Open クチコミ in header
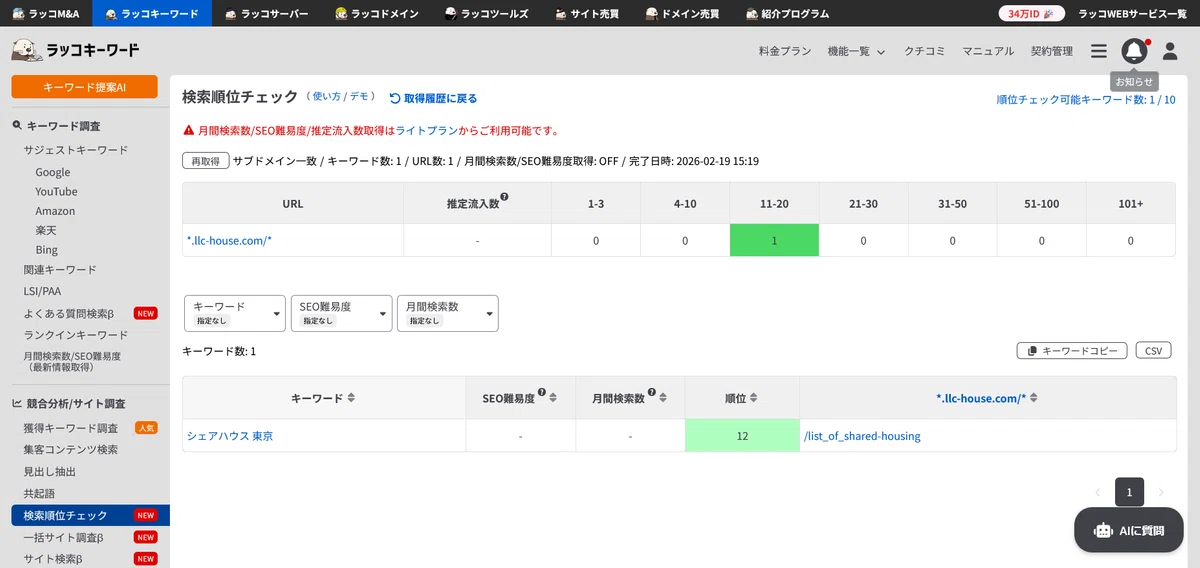1200x568 pixels. tap(924, 51)
